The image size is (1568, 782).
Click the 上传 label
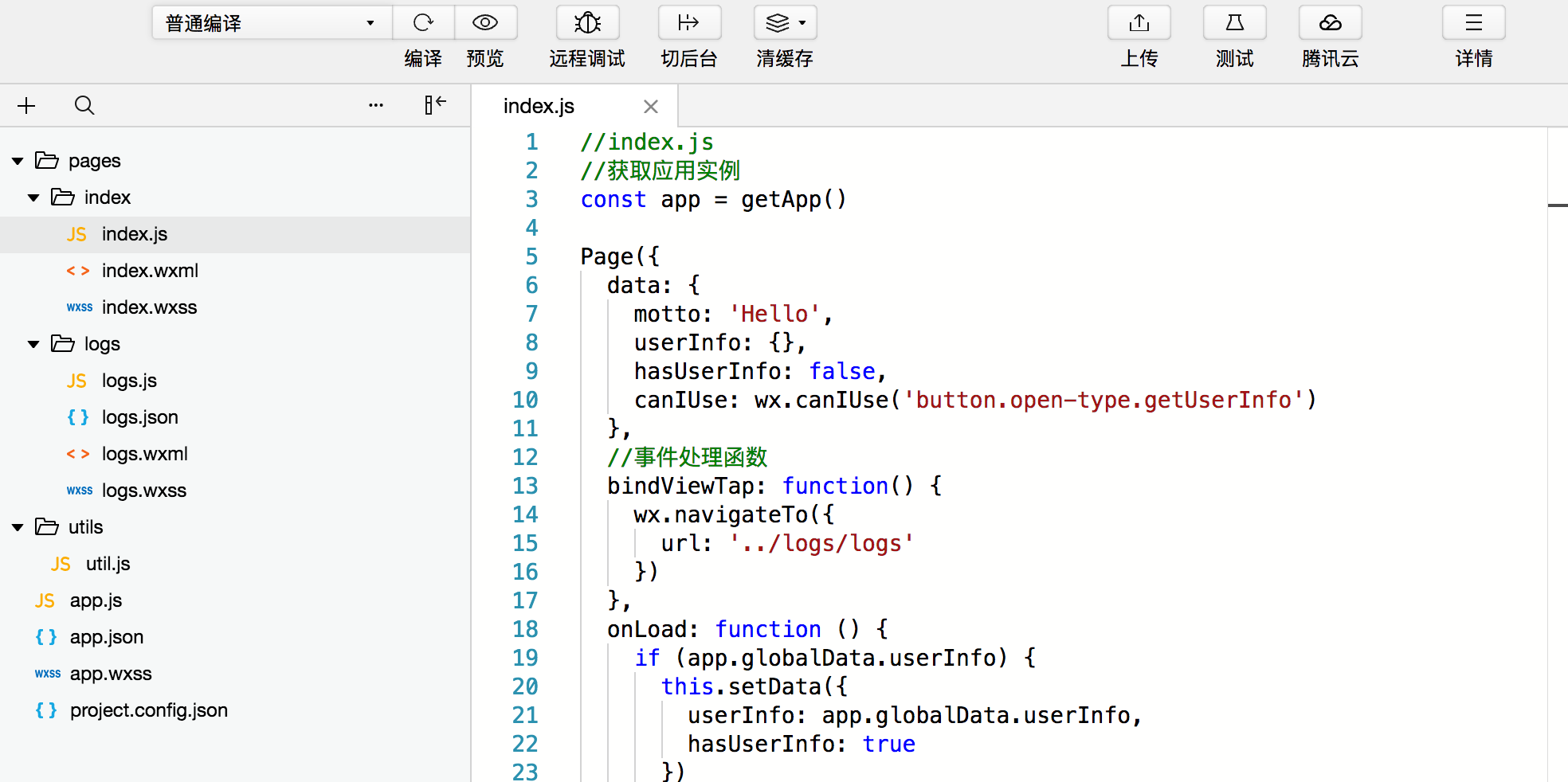point(1139,58)
